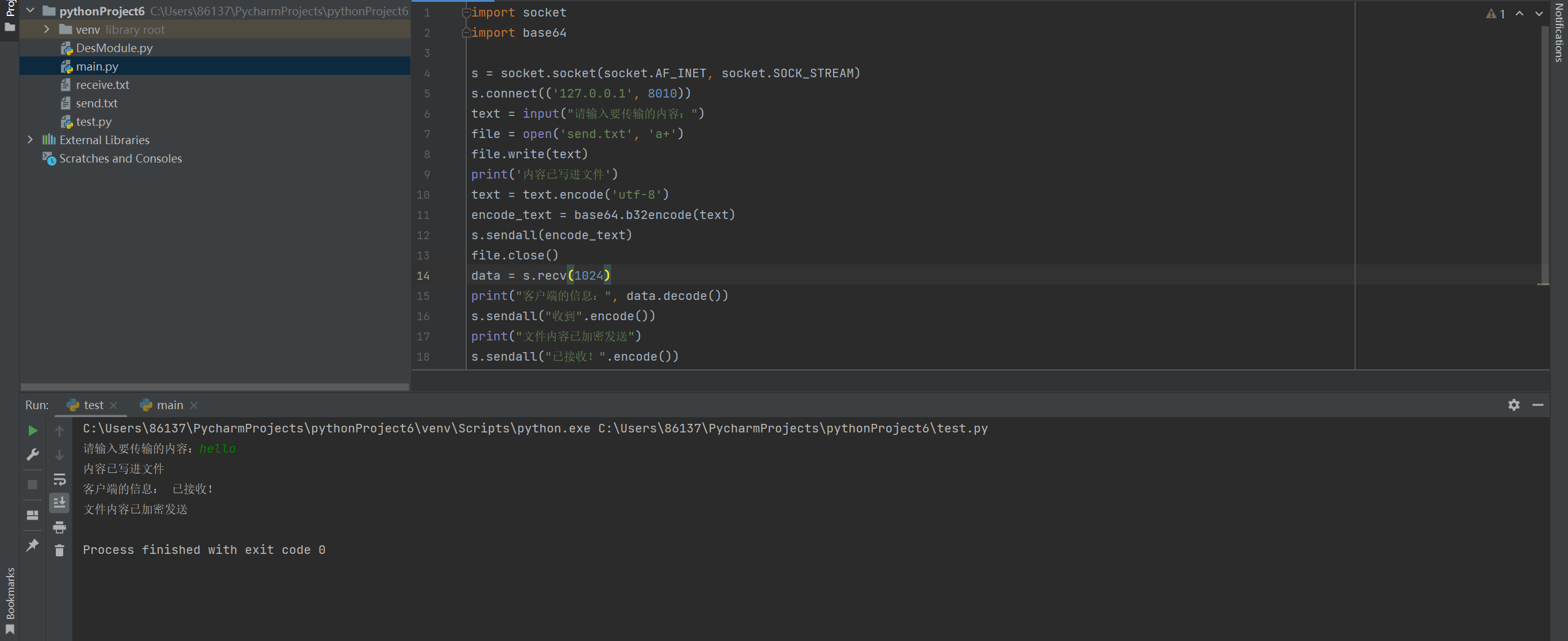Expand the venv library root folder
1568x641 pixels.
coord(47,29)
